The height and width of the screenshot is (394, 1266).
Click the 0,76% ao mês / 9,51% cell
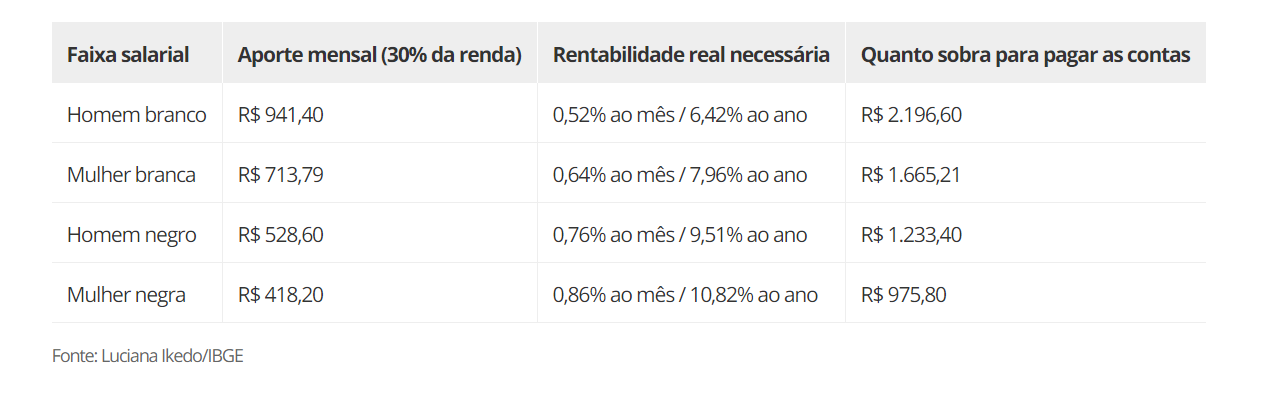pos(680,235)
